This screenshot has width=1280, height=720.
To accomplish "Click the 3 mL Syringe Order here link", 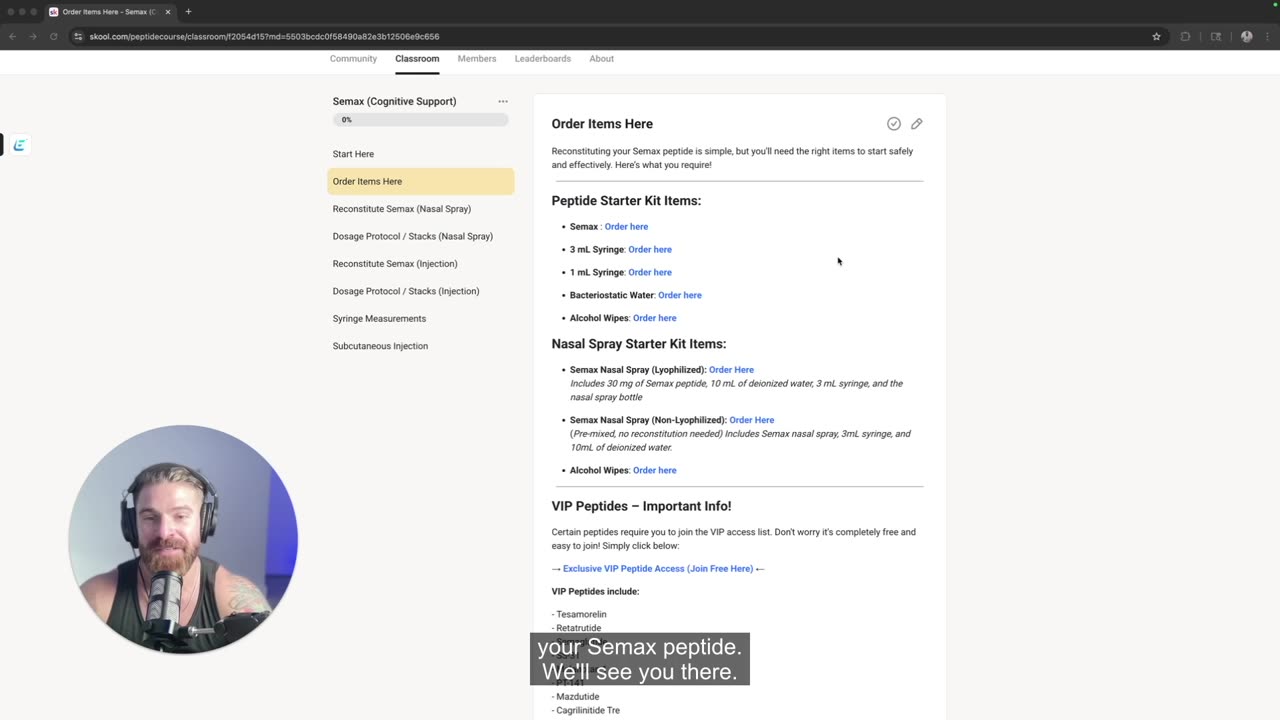I will (650, 250).
